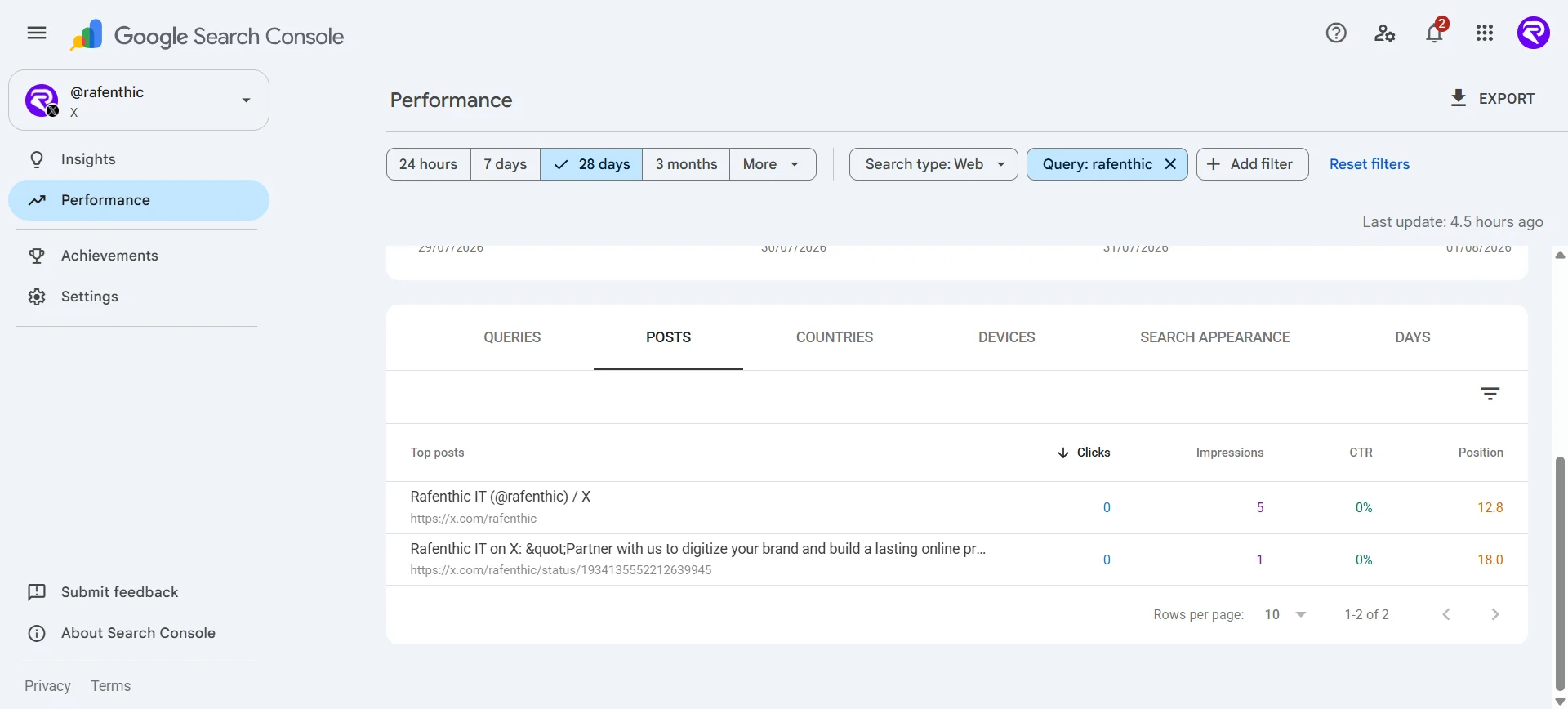Image resolution: width=1568 pixels, height=709 pixels.
Task: Open Insights in the sidebar
Action: pos(139,159)
